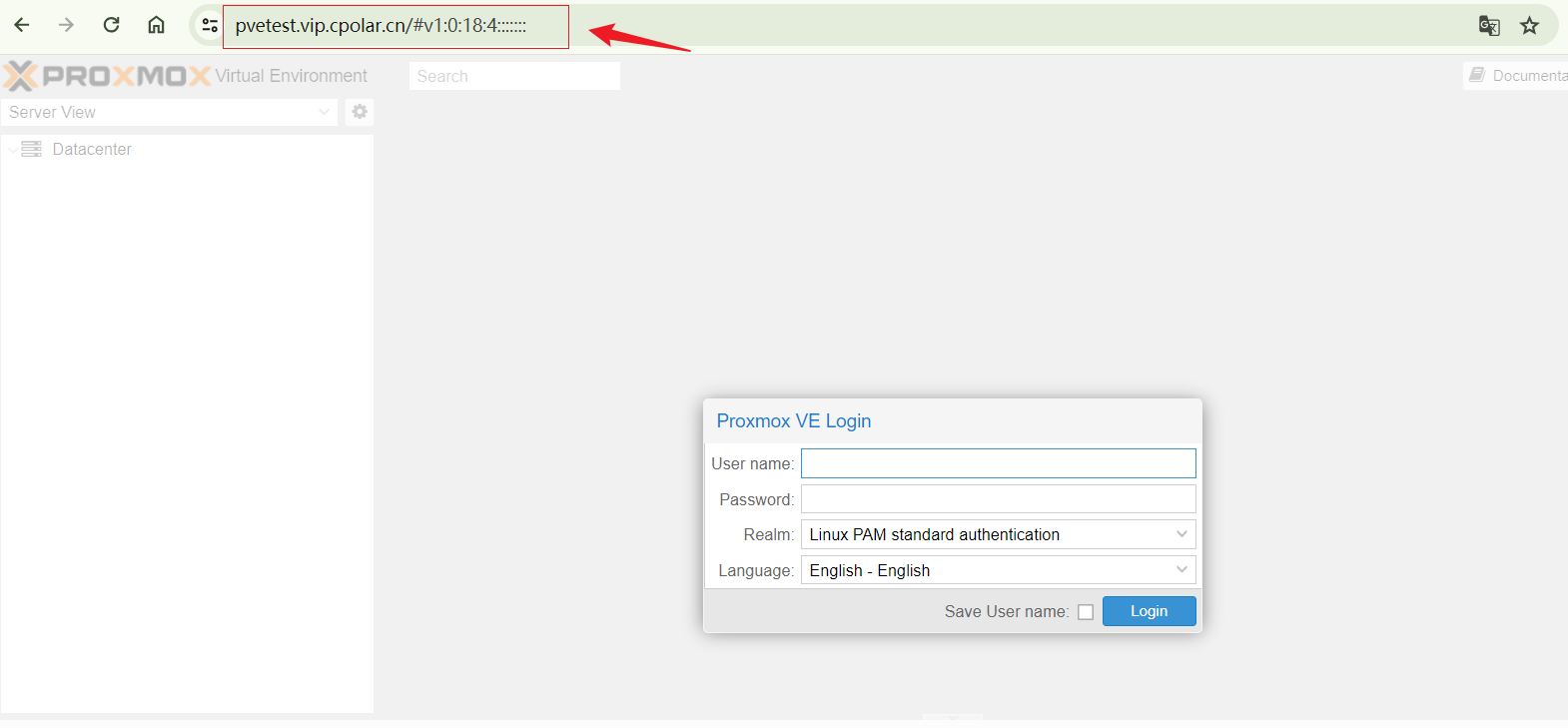This screenshot has width=1568, height=728.
Task: Click the Login button
Action: click(1150, 611)
